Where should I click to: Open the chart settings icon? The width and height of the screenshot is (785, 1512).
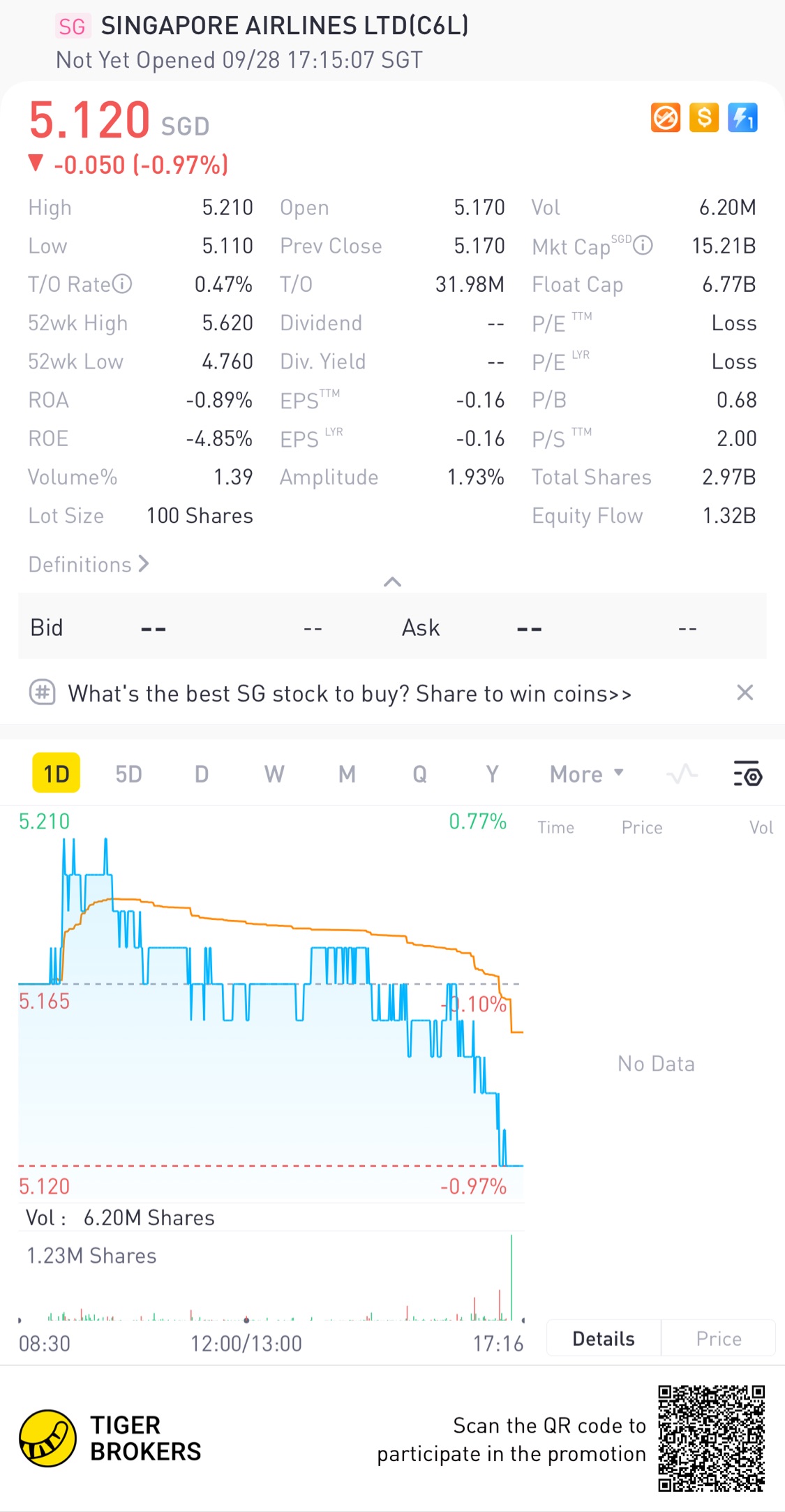747,774
